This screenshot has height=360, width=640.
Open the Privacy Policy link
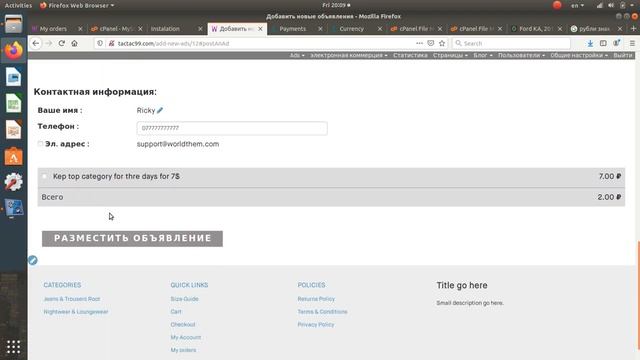316,324
